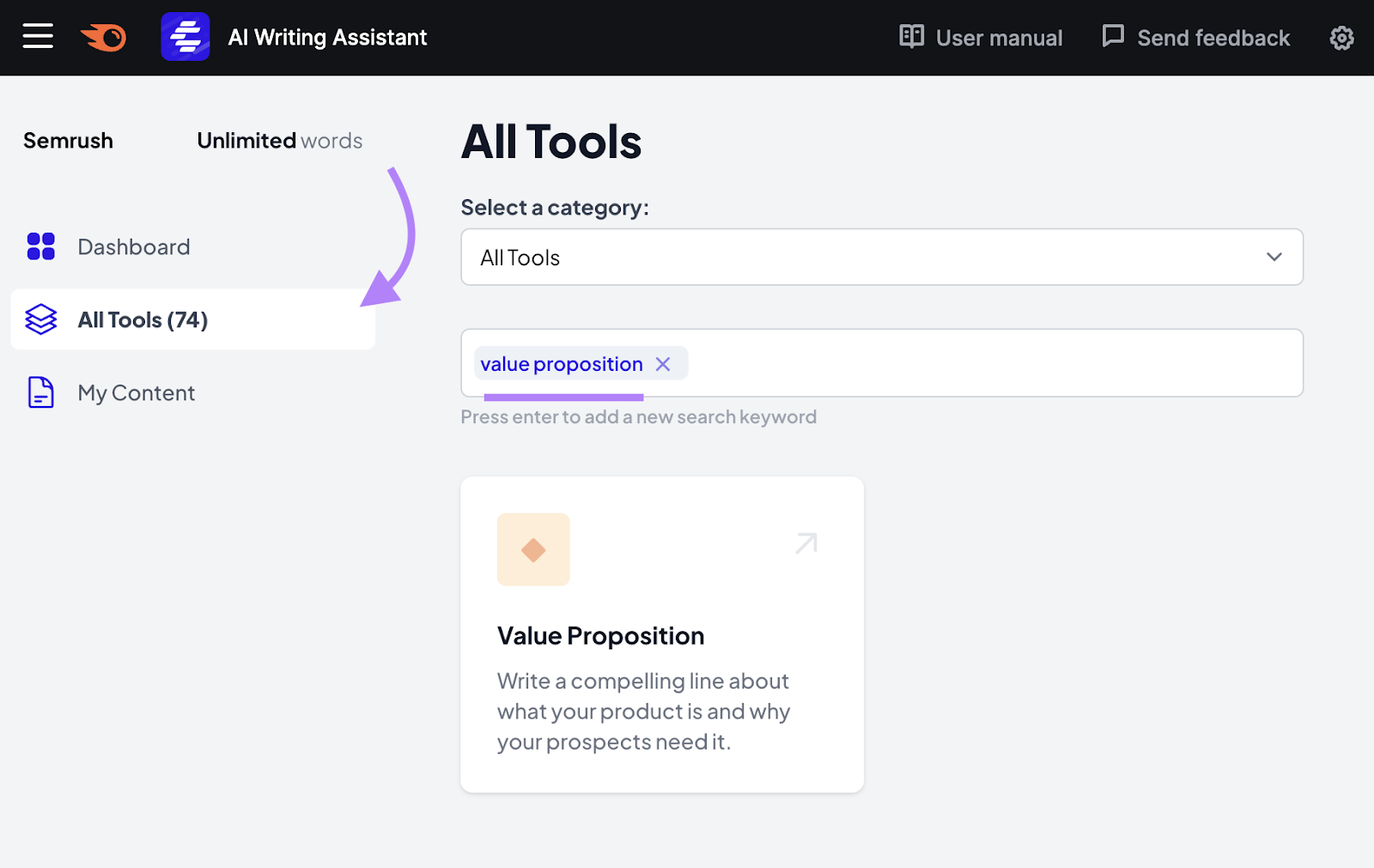Open the Value Proposition tool card arrow
The image size is (1374, 868).
[804, 542]
